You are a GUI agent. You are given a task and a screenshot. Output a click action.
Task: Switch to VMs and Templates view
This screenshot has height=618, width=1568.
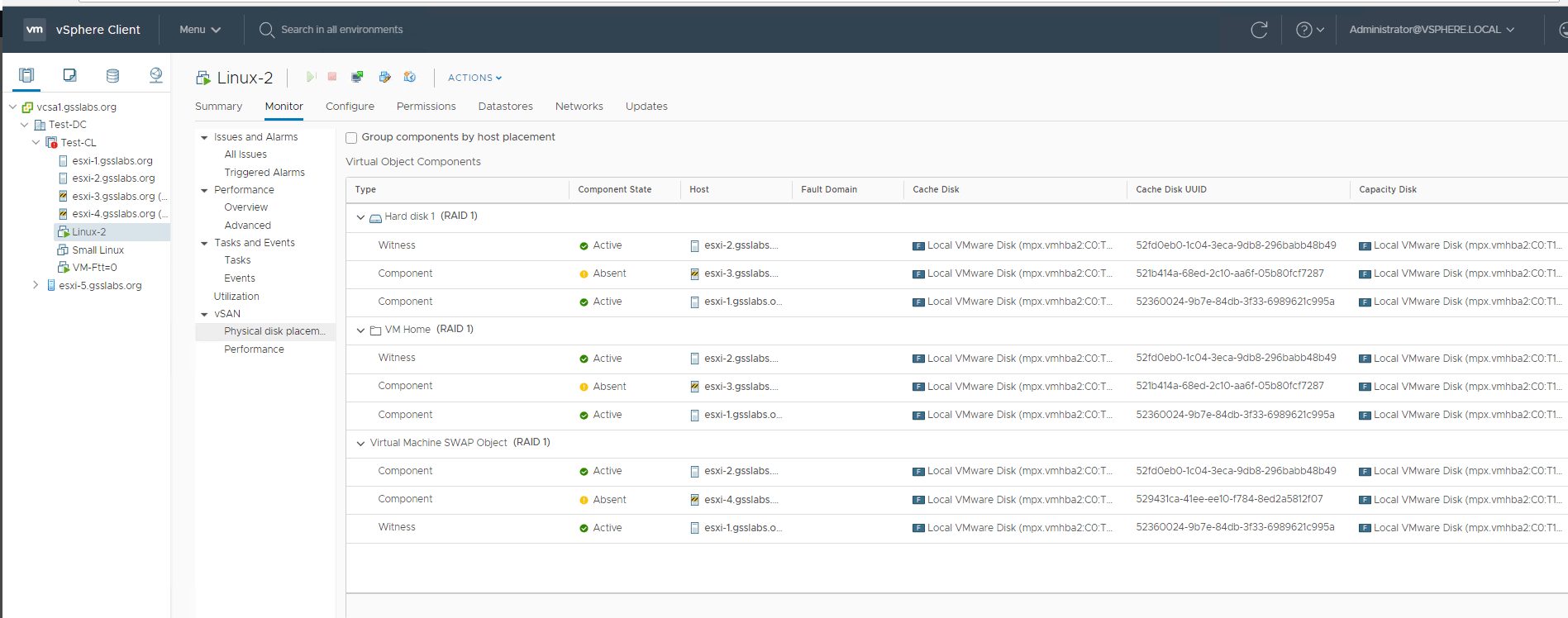pos(70,75)
